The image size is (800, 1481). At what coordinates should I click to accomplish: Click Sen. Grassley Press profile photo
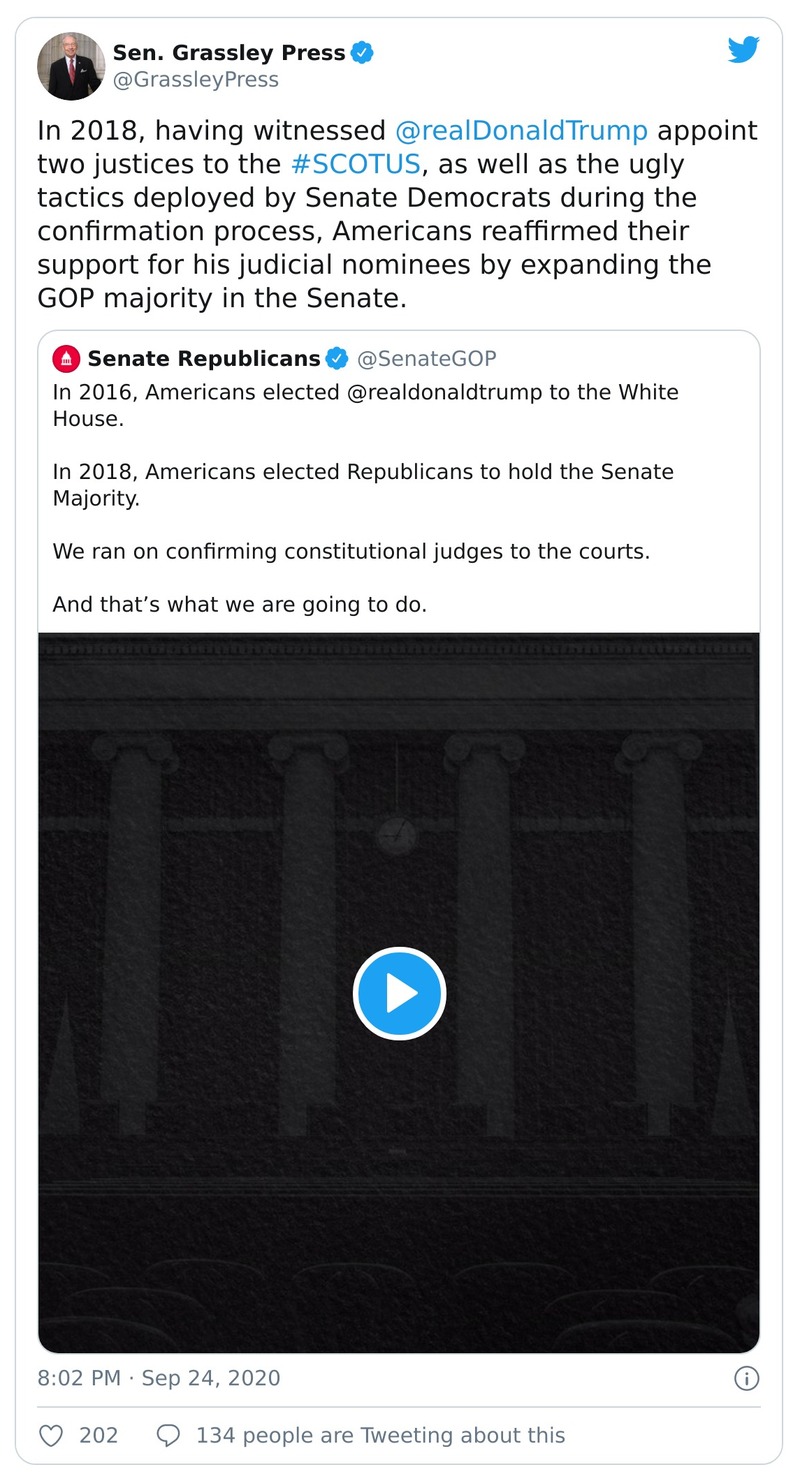pyautogui.click(x=70, y=66)
